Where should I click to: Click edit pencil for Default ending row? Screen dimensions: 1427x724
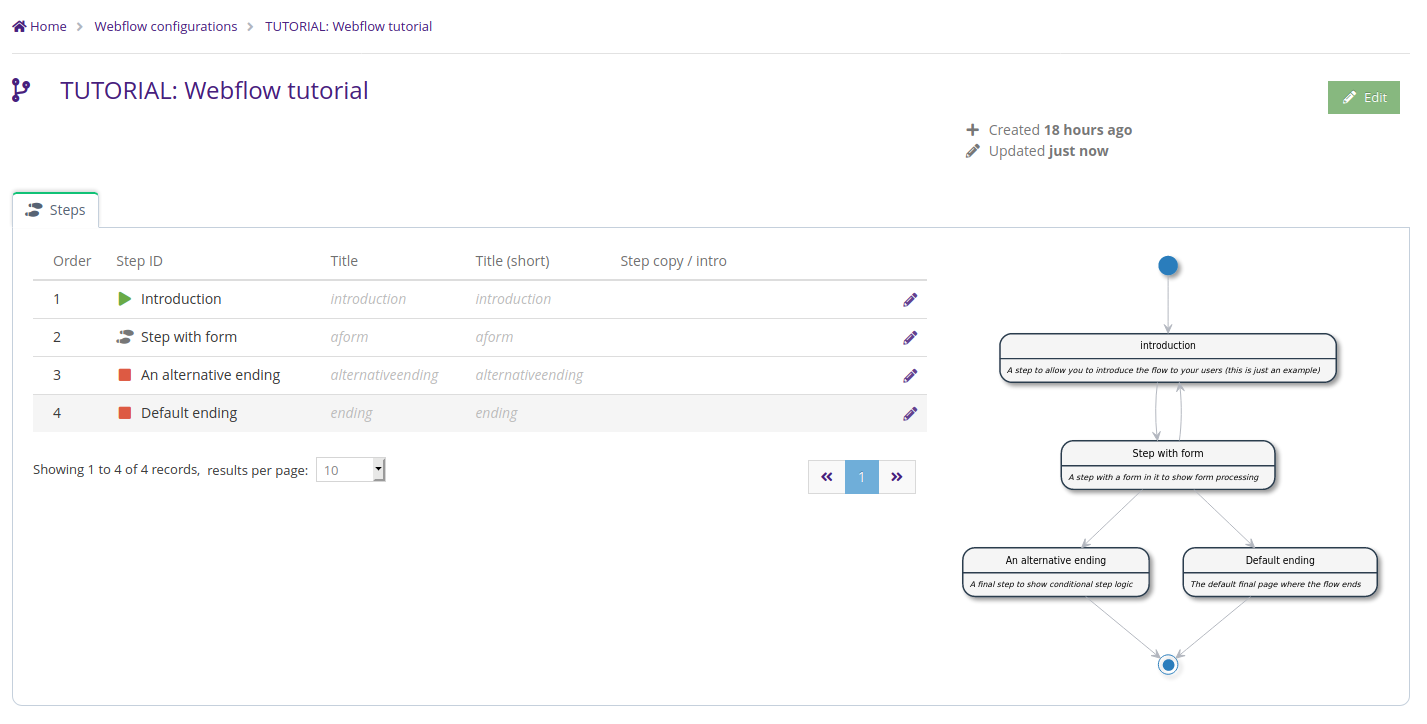point(910,414)
